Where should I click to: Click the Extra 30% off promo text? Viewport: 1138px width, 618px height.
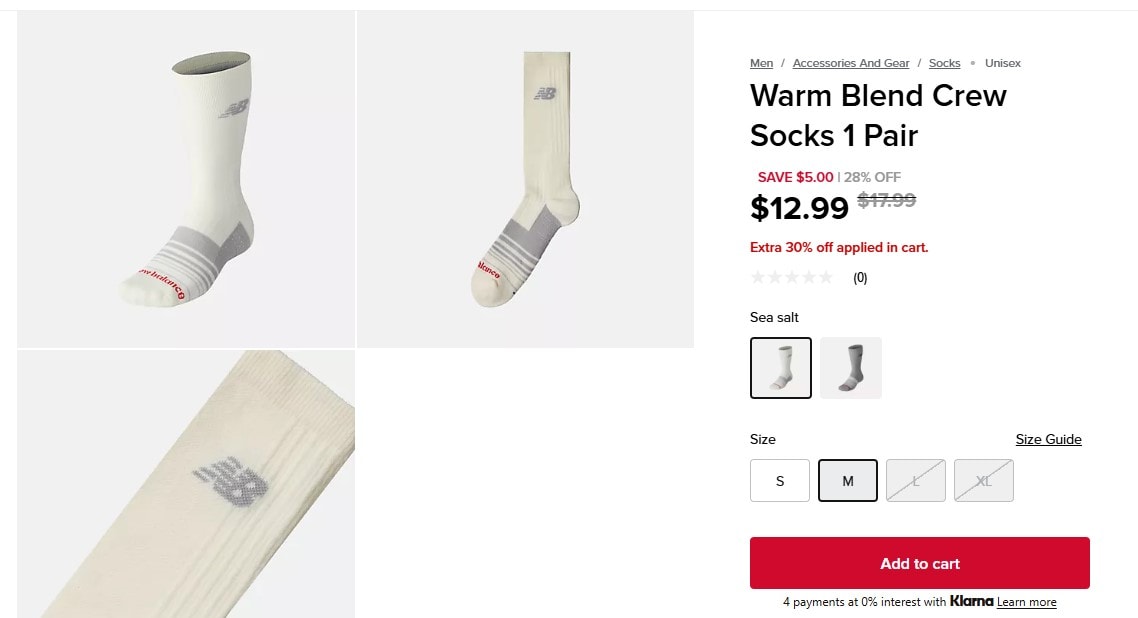tap(838, 247)
